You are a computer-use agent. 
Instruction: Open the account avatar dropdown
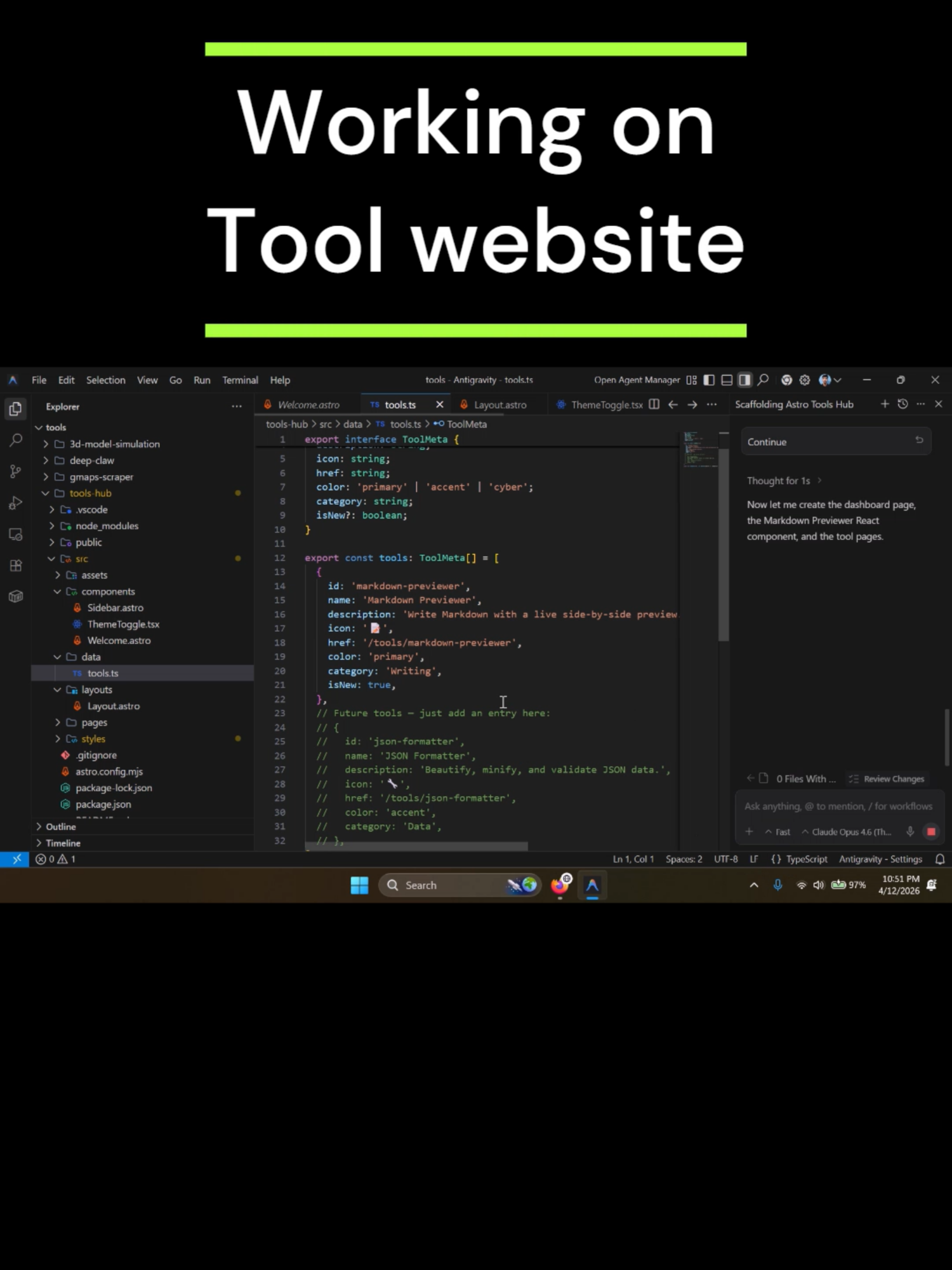(x=830, y=380)
